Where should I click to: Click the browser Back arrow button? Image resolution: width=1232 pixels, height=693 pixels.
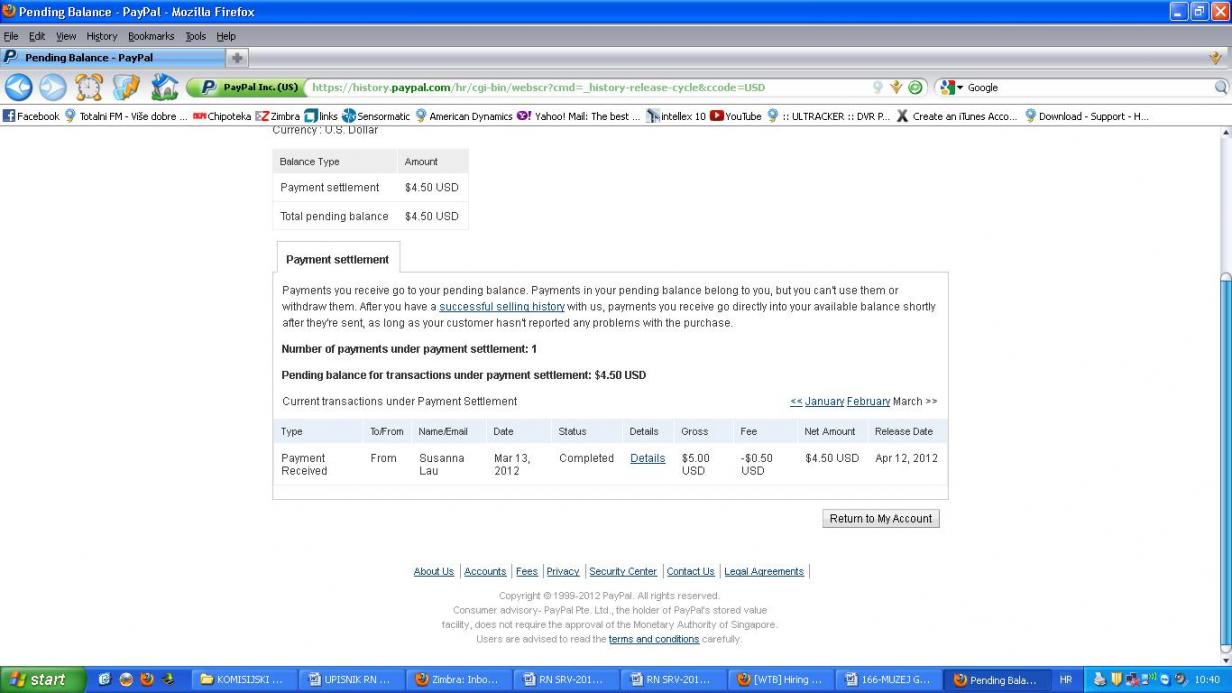[19, 87]
